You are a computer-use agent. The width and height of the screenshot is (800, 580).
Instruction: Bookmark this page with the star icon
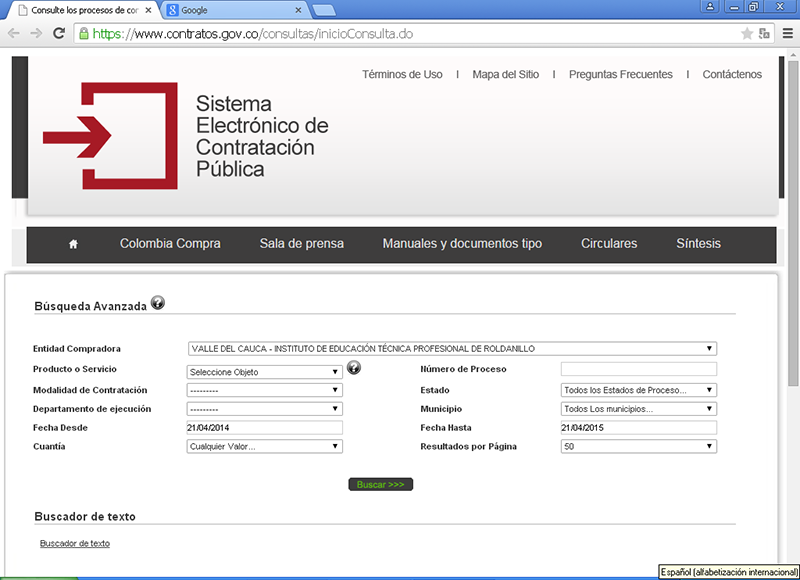[746, 33]
